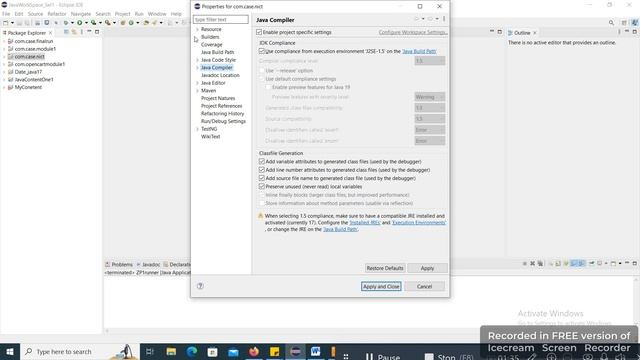Maximize the Outline view
Image resolution: width=640 pixels, height=360 pixels.
click(x=634, y=32)
